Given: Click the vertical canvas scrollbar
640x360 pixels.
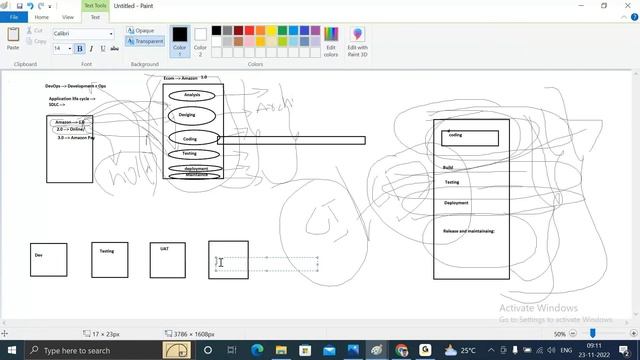Looking at the screenshot, I should tap(636, 194).
